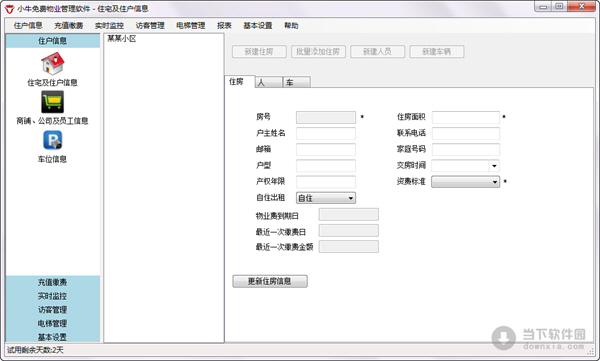This screenshot has width=600, height=361.
Task: Click the app logo in title bar
Action: (x=9, y=8)
